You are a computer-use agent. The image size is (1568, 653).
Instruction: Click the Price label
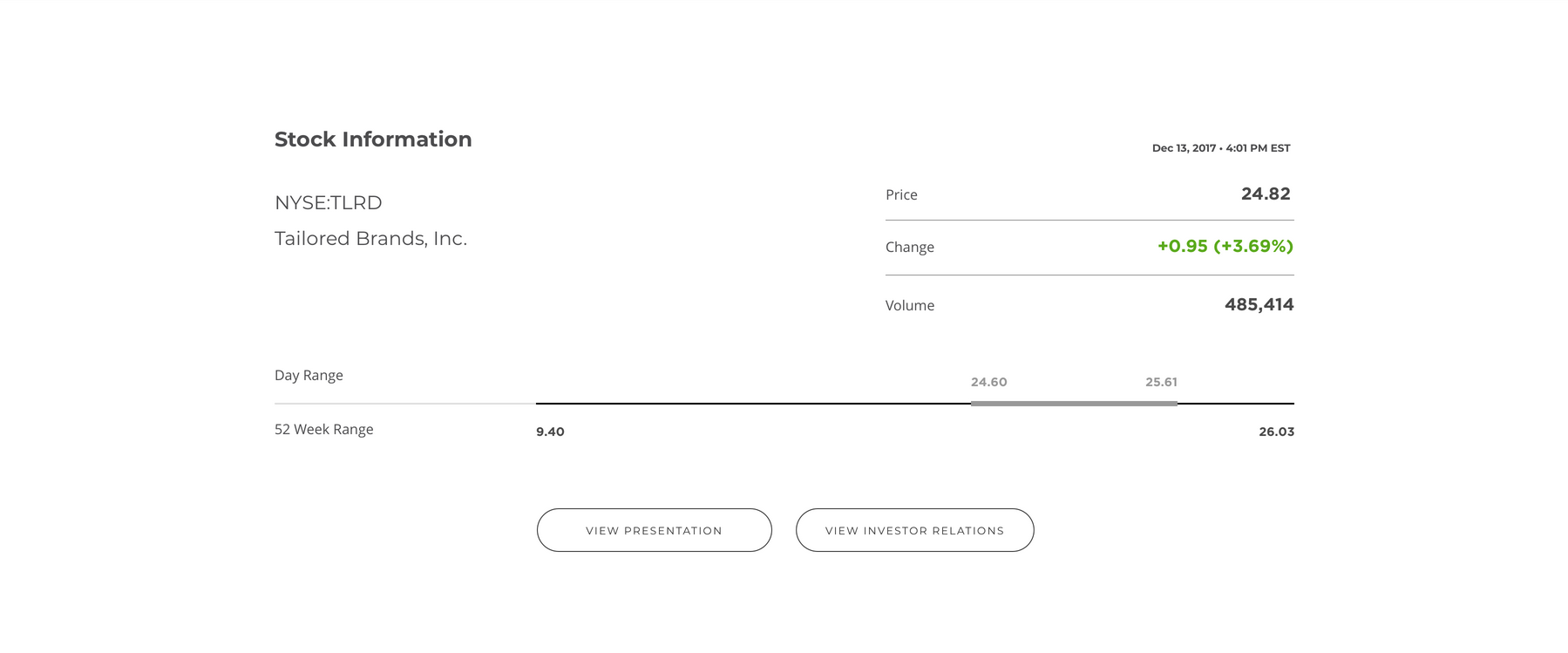coord(901,195)
